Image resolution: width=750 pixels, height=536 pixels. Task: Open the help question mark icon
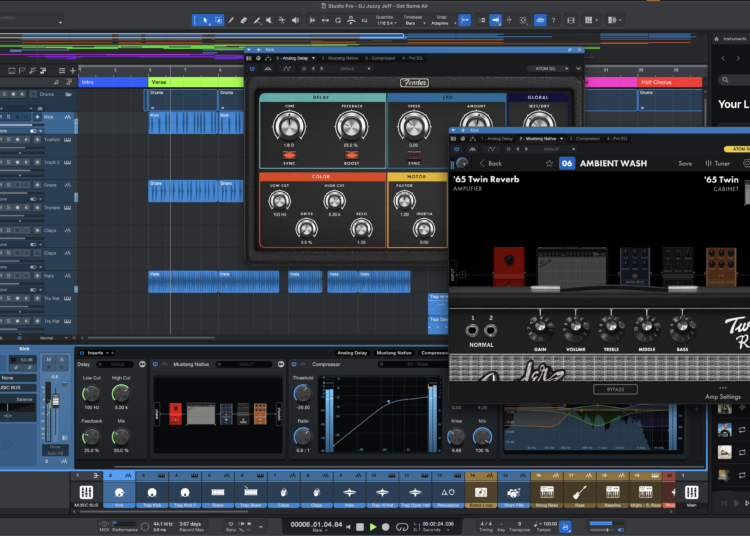(553, 20)
